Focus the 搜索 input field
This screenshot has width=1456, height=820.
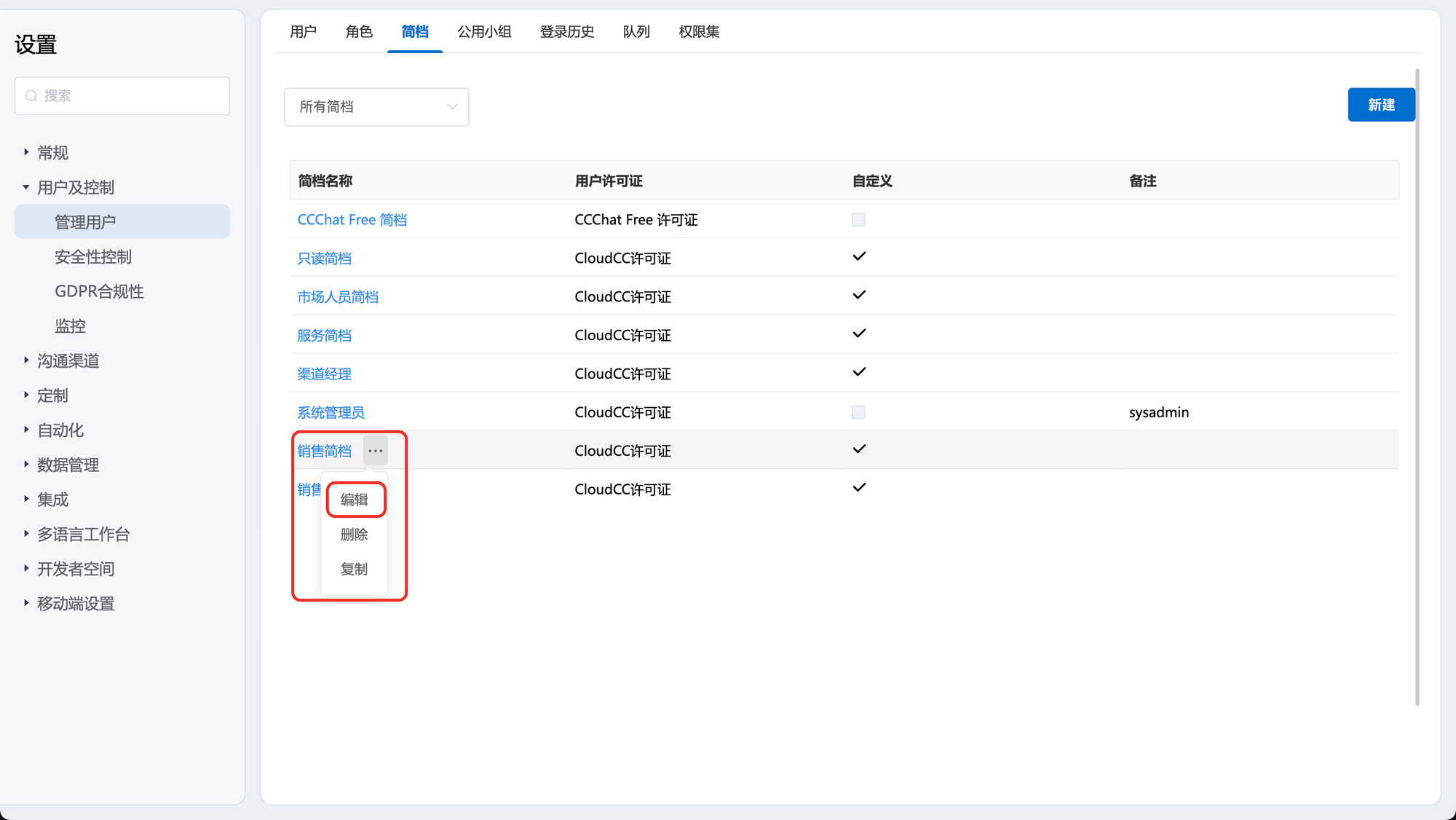(x=131, y=95)
